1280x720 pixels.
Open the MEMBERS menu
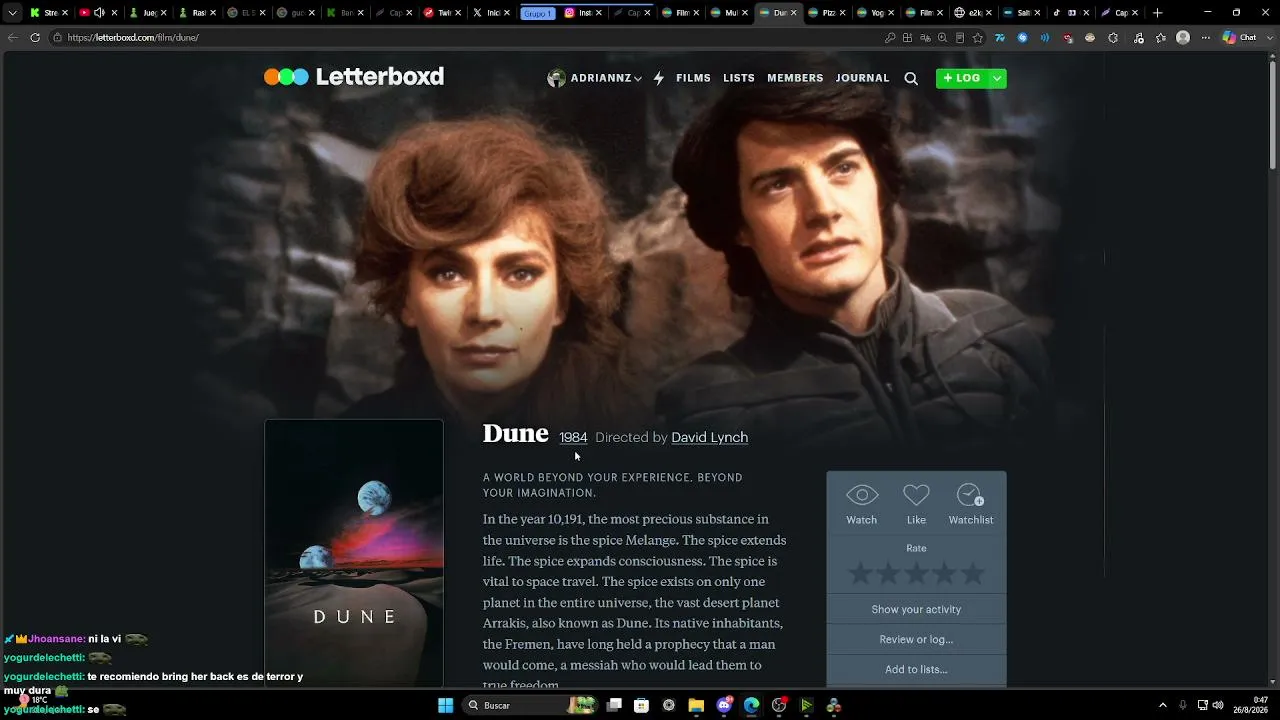tap(795, 78)
